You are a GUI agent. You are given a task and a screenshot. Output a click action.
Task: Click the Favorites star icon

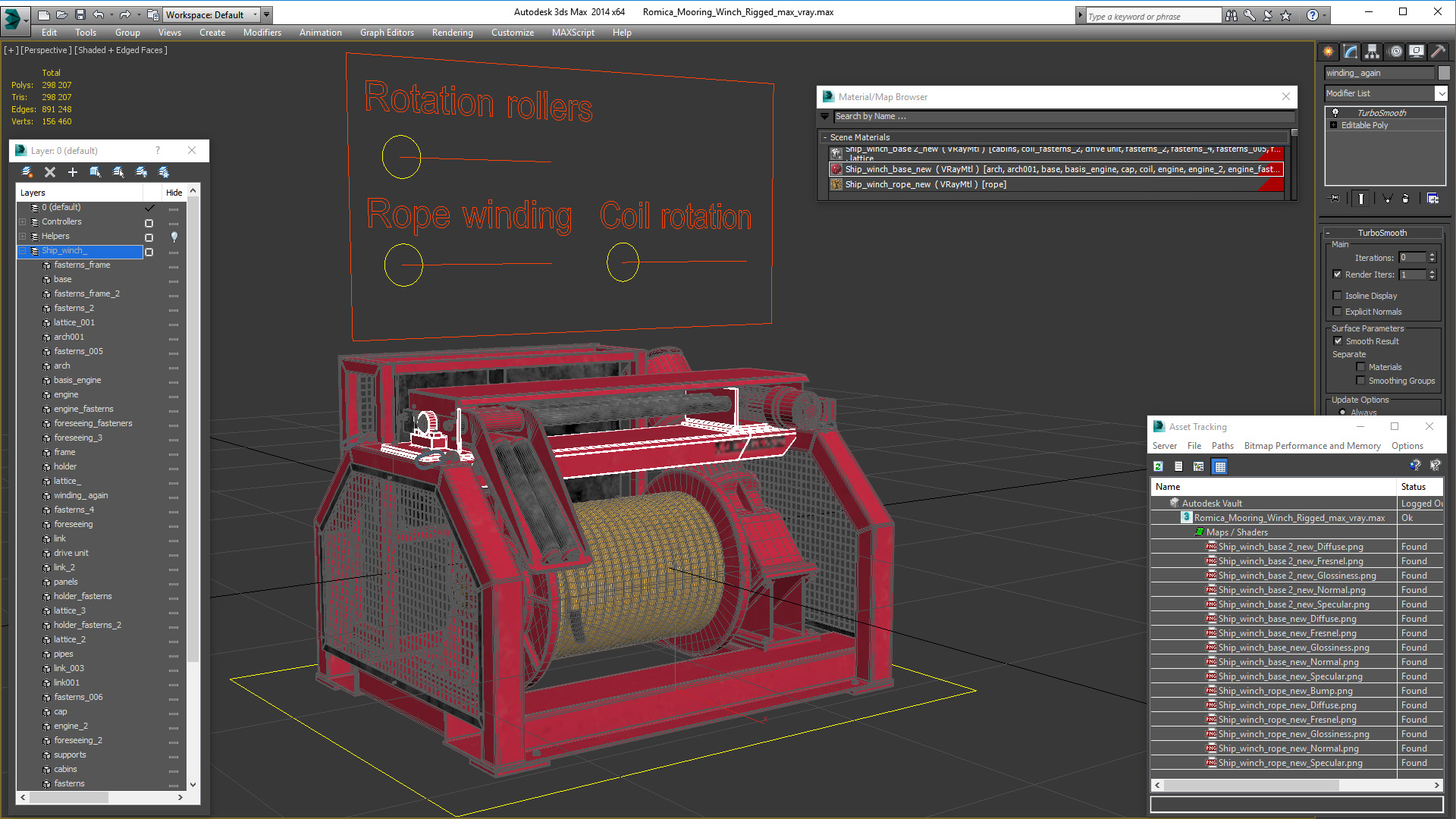point(1286,15)
